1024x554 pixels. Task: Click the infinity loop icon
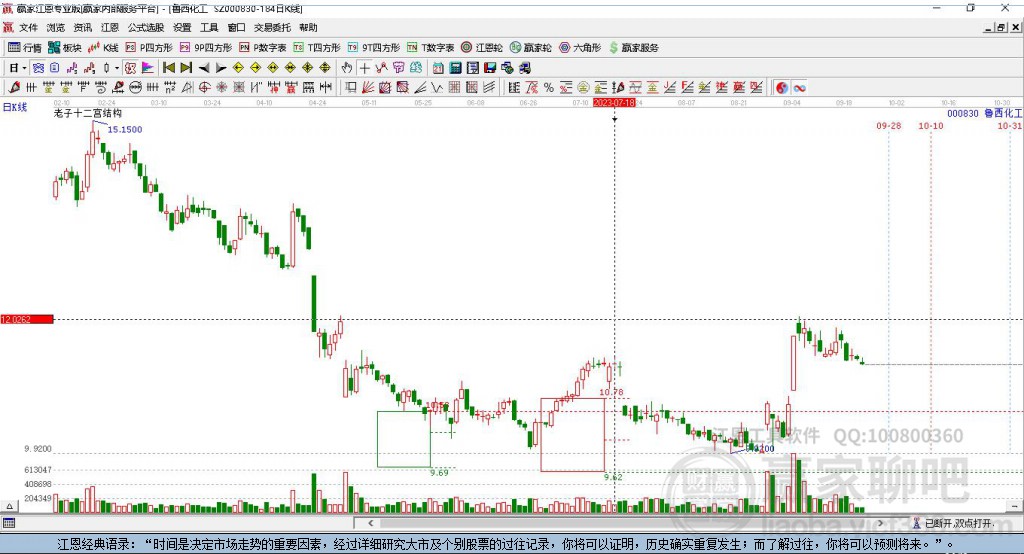click(x=799, y=88)
